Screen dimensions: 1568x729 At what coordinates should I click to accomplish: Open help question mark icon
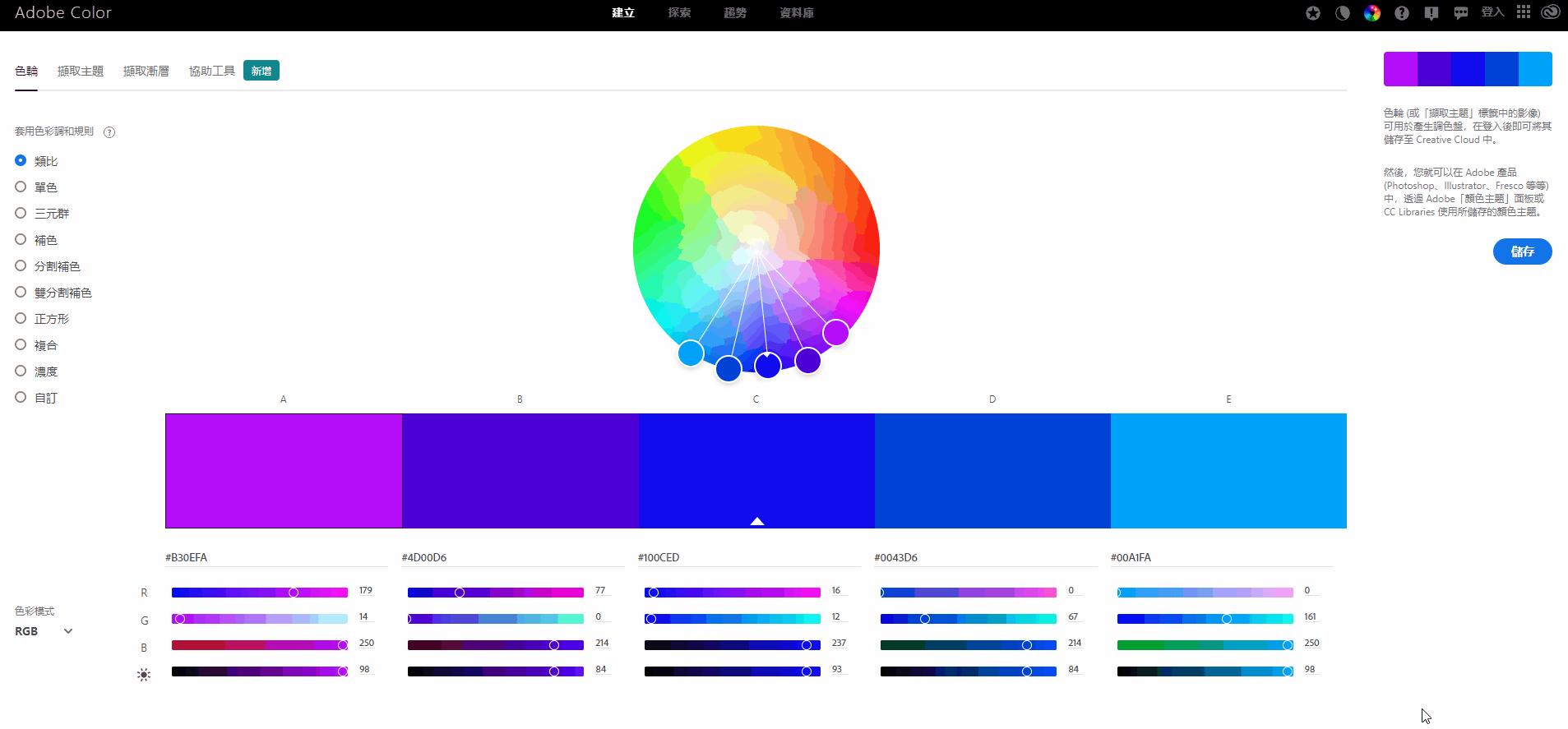click(x=1402, y=13)
